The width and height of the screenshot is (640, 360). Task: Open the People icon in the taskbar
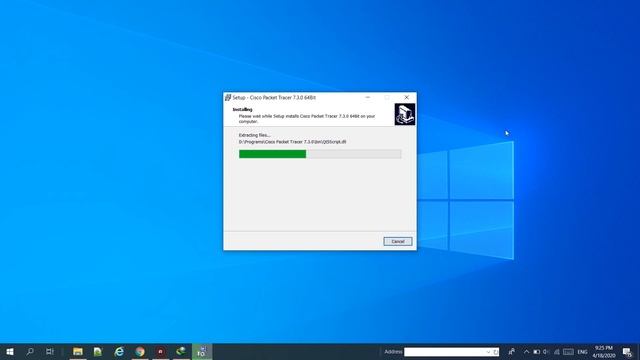click(511, 351)
